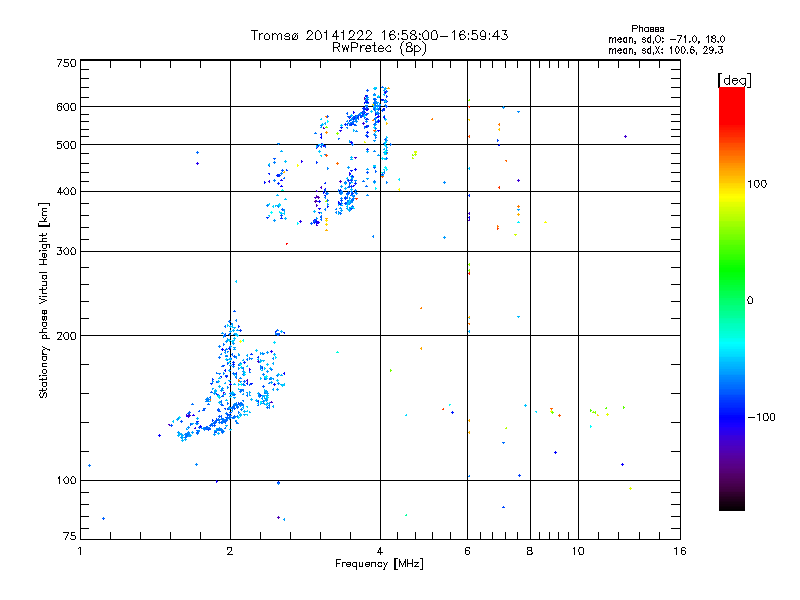Click the colorbar label '0'
800x600 pixels.
pyautogui.click(x=749, y=300)
